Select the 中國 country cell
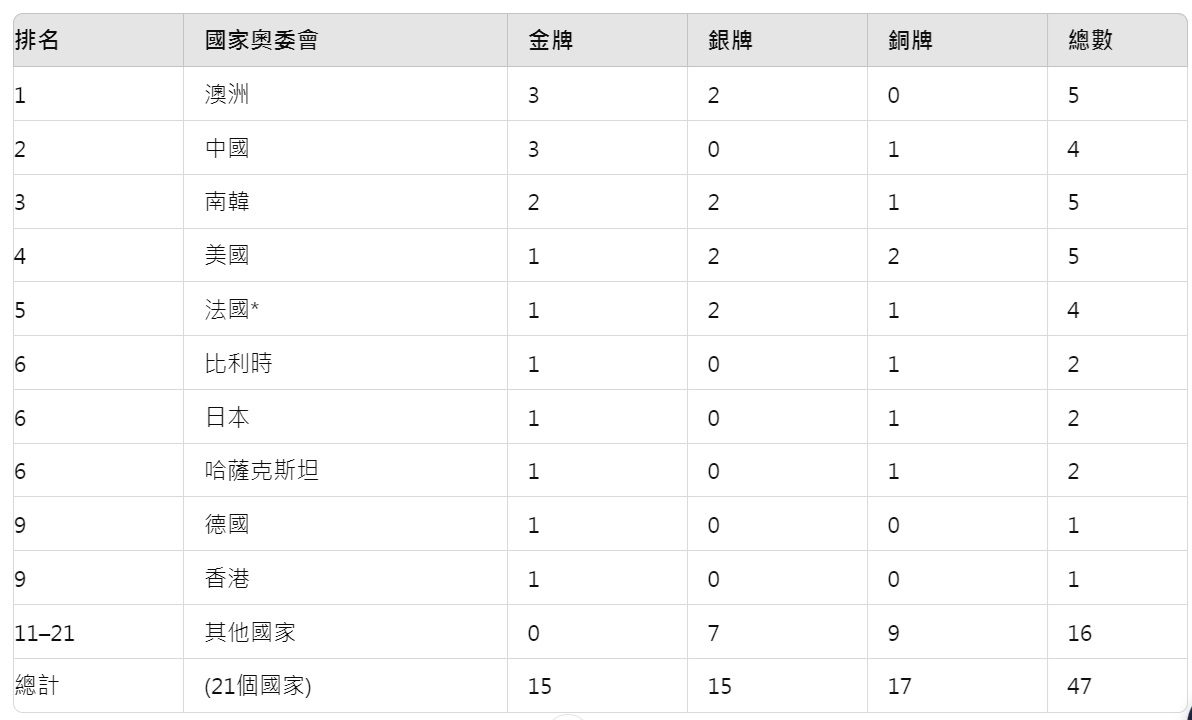 tap(227, 149)
